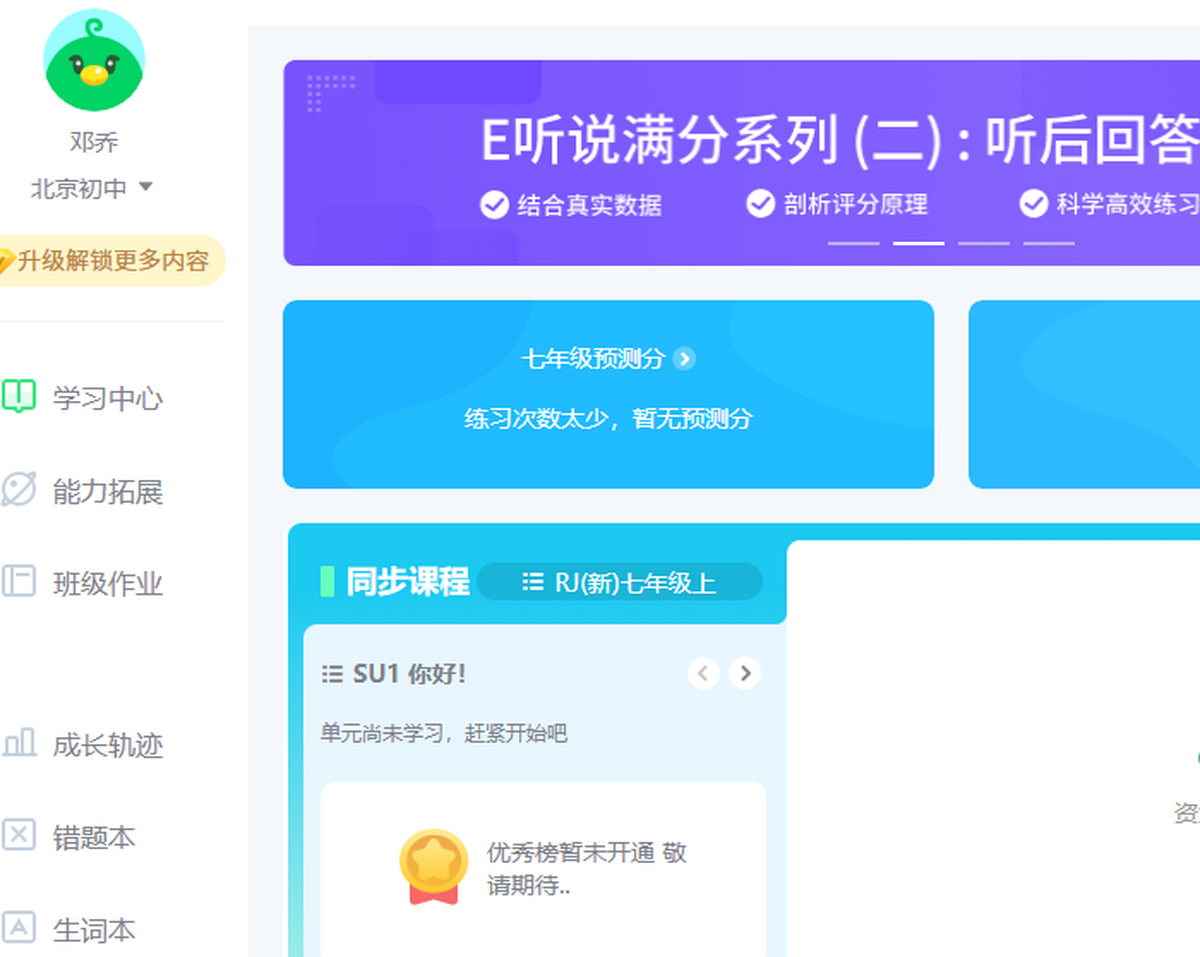This screenshot has width=1200, height=957.
Task: Click the 剖析评分原理 checkmark icon
Action: coord(759,205)
